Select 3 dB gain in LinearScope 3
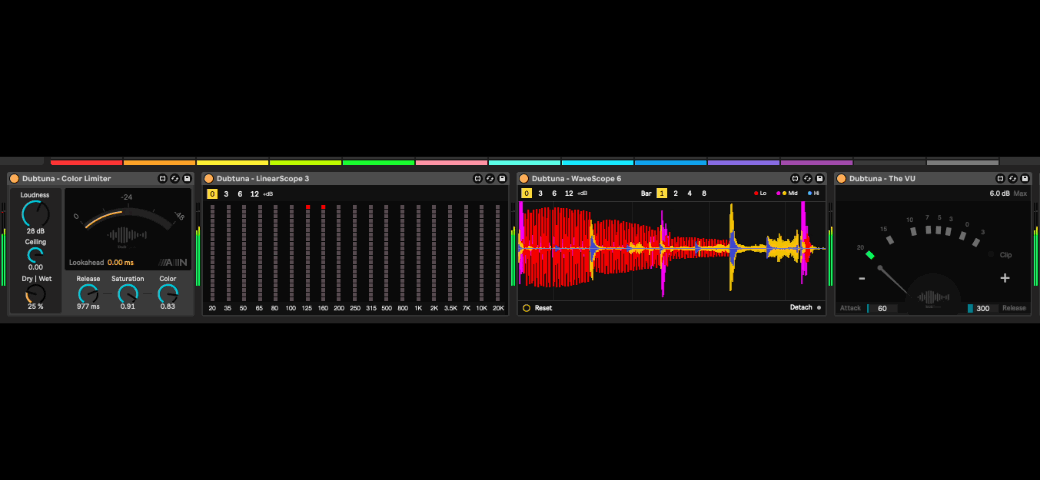1040x480 pixels. pos(226,194)
